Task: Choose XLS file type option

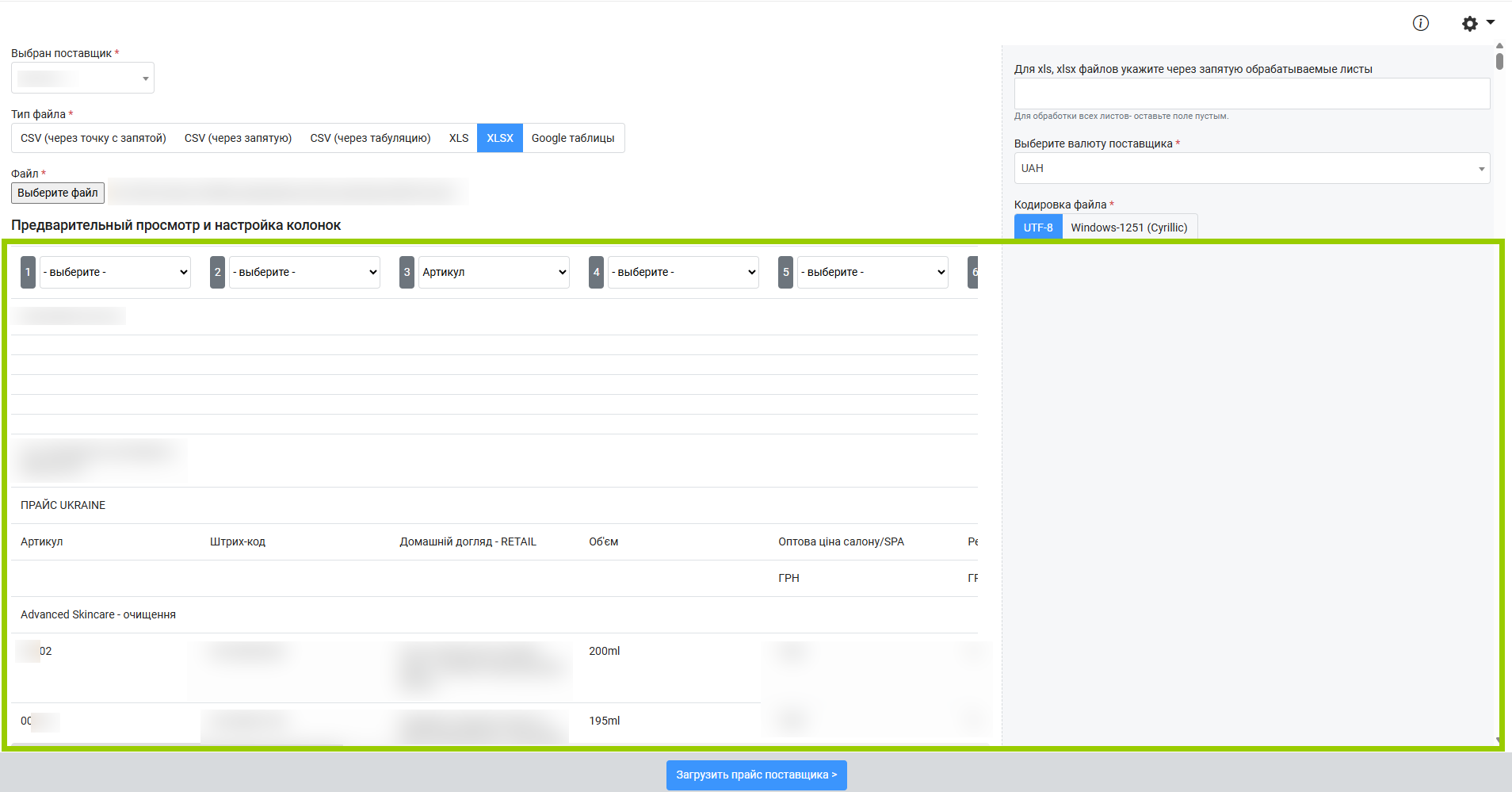Action: (459, 138)
